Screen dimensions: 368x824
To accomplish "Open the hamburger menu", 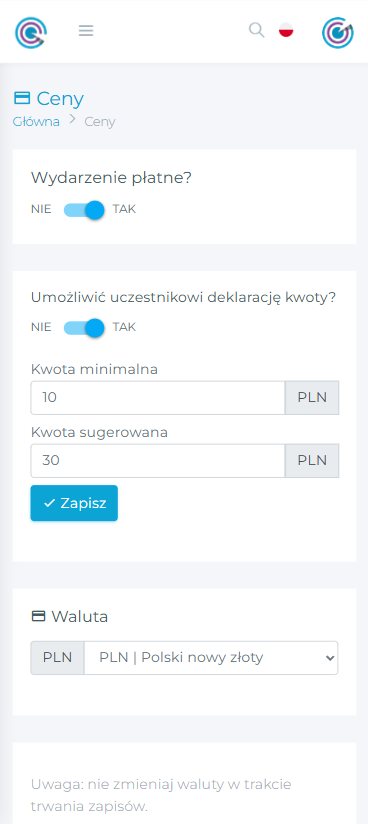I will (x=86, y=31).
